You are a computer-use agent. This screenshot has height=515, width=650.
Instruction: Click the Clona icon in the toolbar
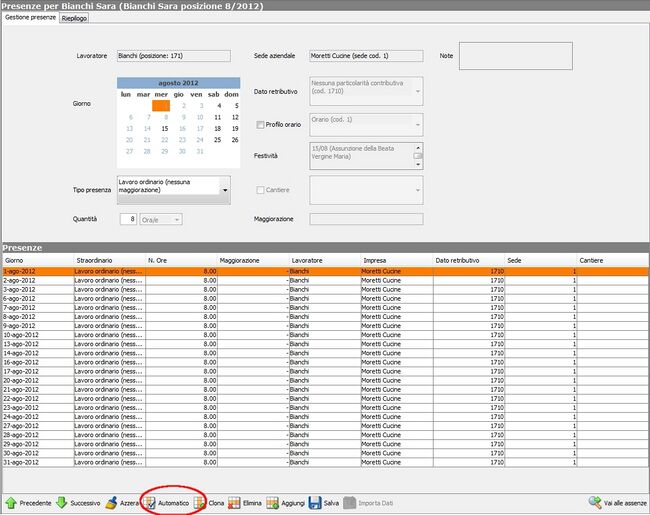click(x=199, y=503)
